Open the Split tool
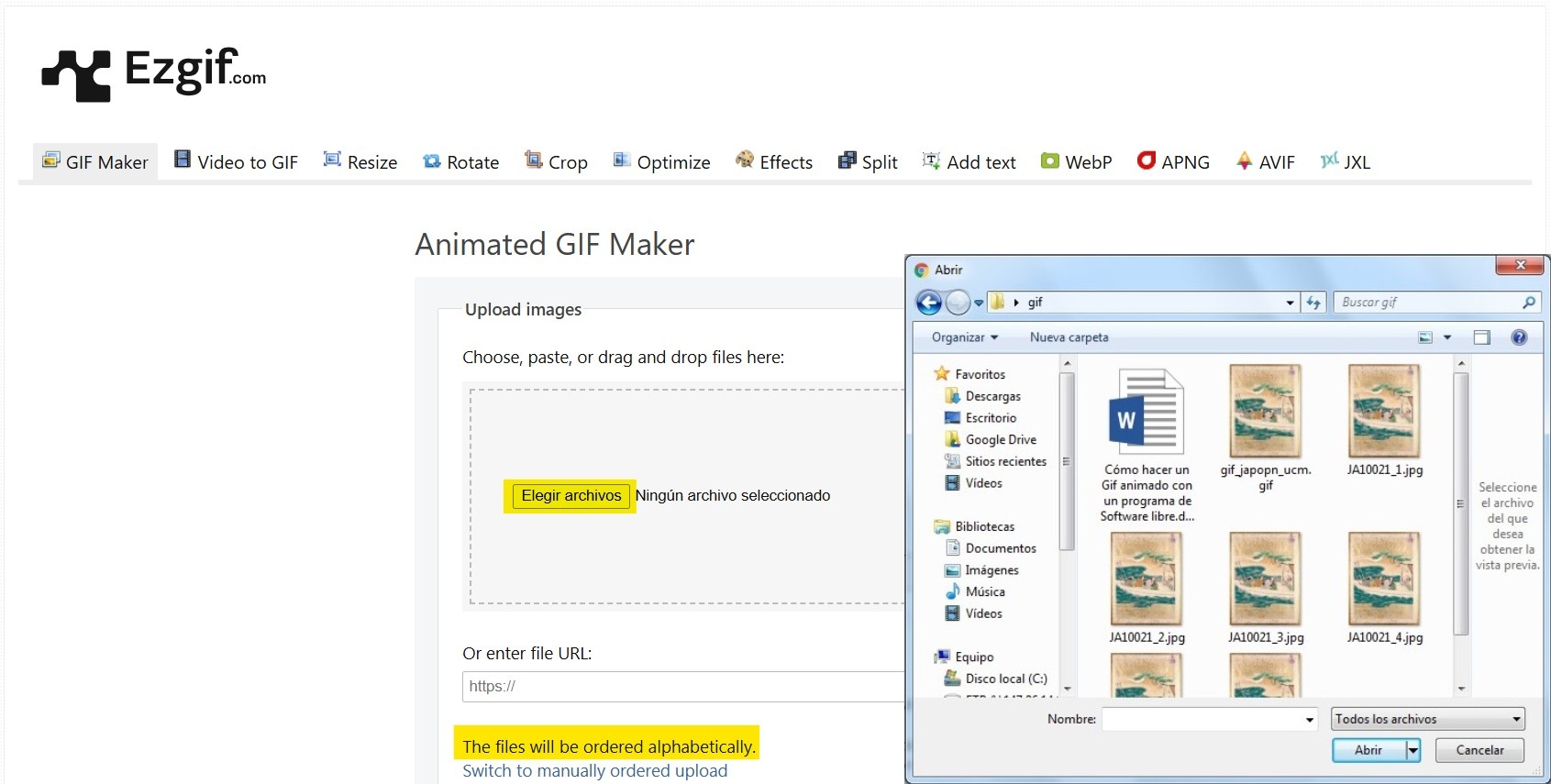The height and width of the screenshot is (784, 1551). click(868, 162)
